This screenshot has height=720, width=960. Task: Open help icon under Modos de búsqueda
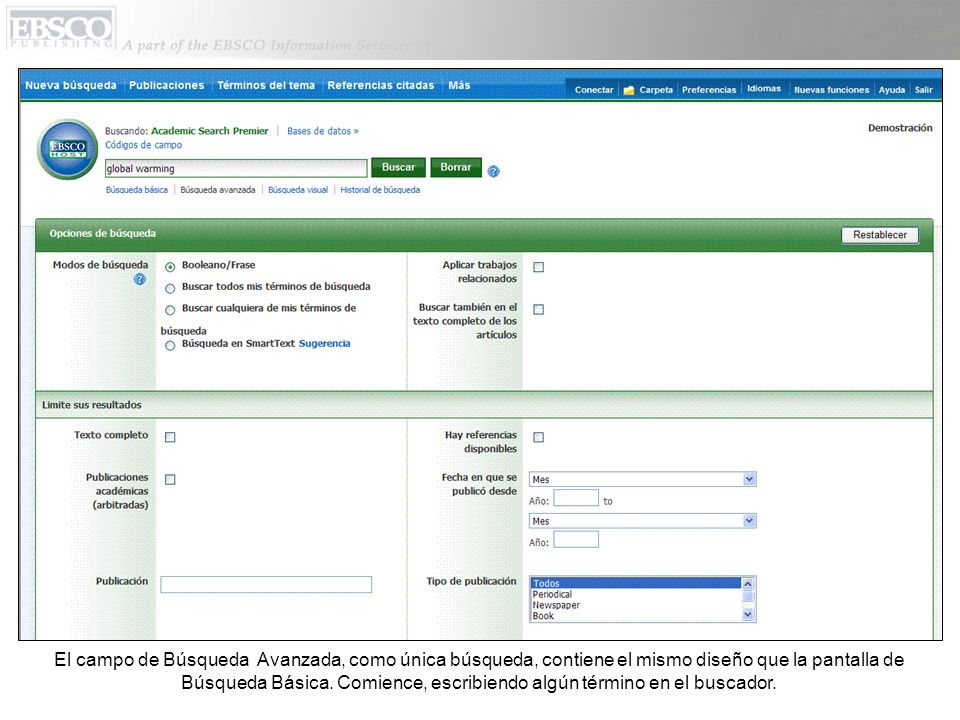click(x=140, y=280)
